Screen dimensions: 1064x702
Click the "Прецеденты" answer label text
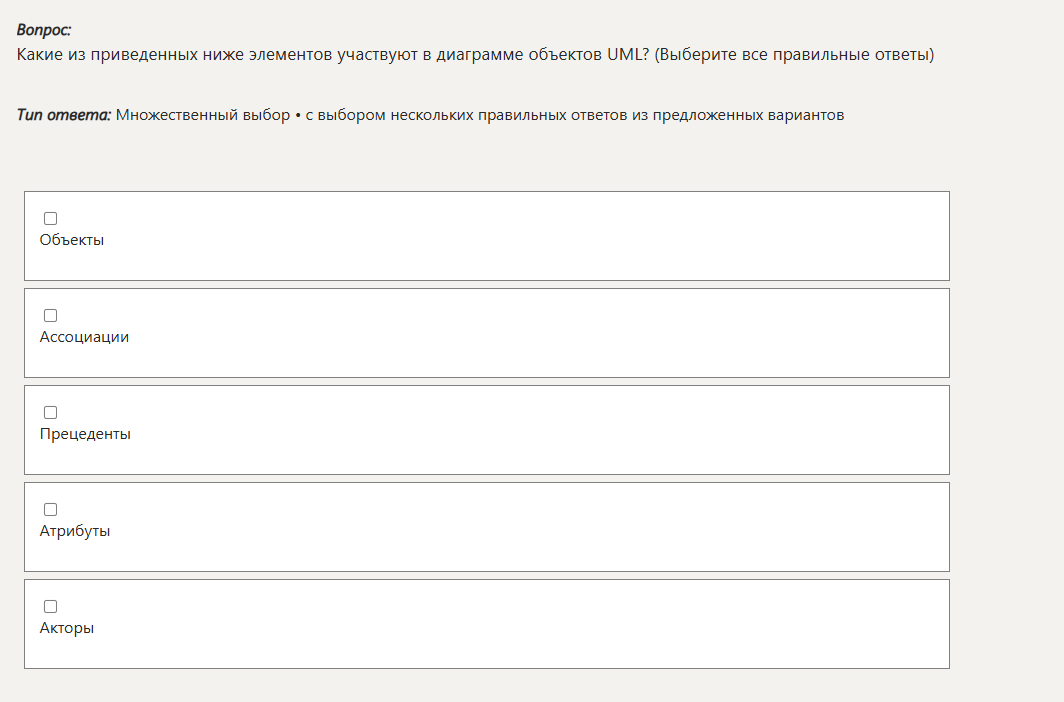(x=85, y=434)
